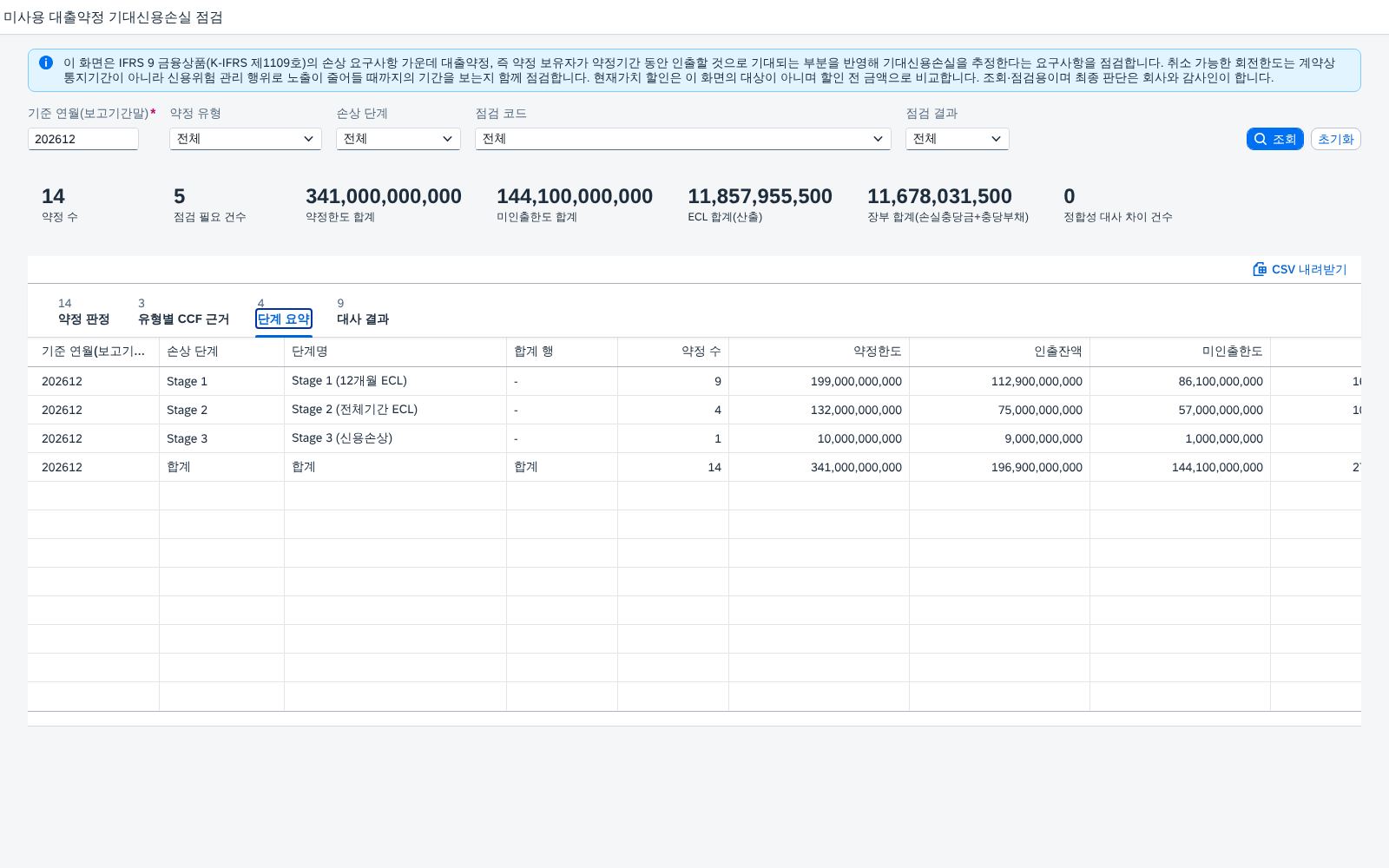This screenshot has height=868, width=1389.
Task: Click the 정합성 대사 차이 건수 KPI label
Action: 1118,217
